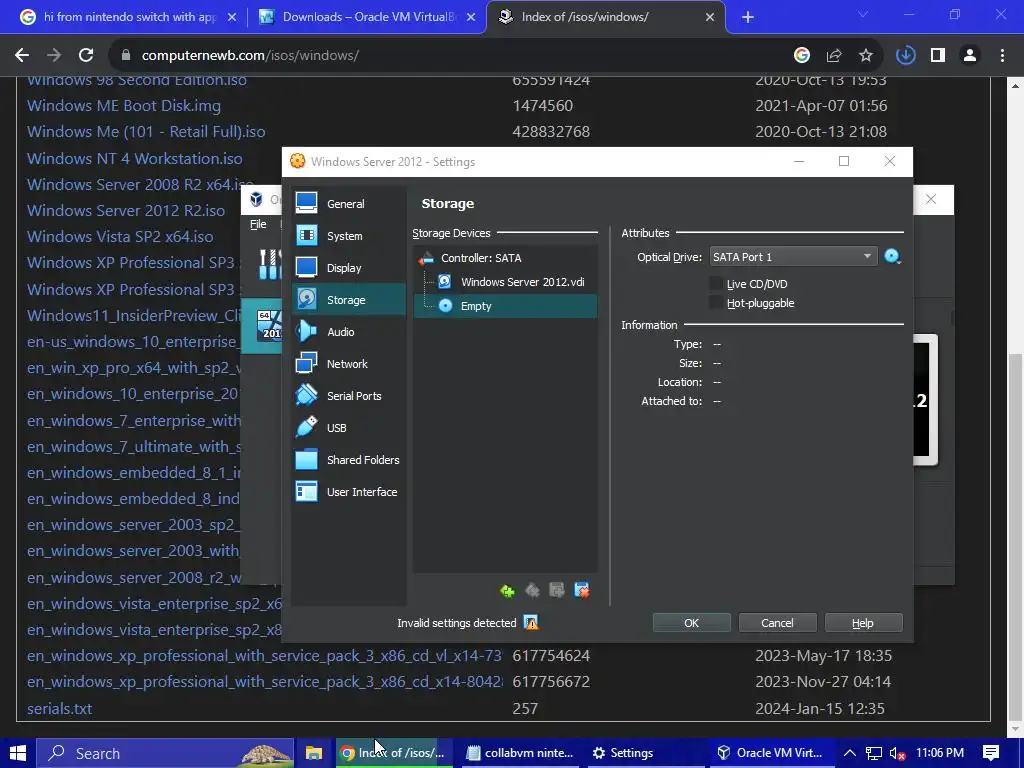Image resolution: width=1024 pixels, height=768 pixels.
Task: Open the System settings category
Action: click(347, 236)
